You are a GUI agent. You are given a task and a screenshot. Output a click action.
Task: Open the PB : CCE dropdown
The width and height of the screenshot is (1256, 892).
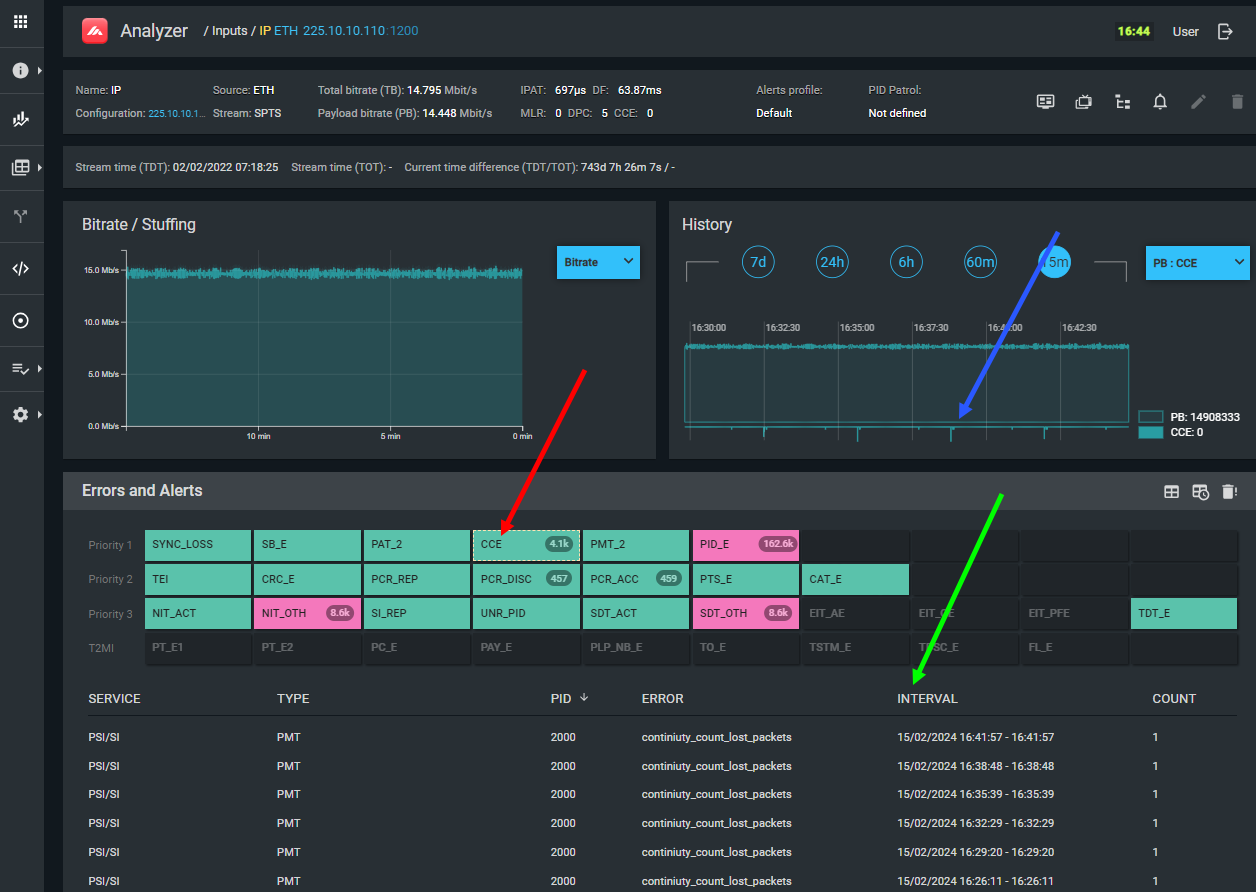(1197, 263)
